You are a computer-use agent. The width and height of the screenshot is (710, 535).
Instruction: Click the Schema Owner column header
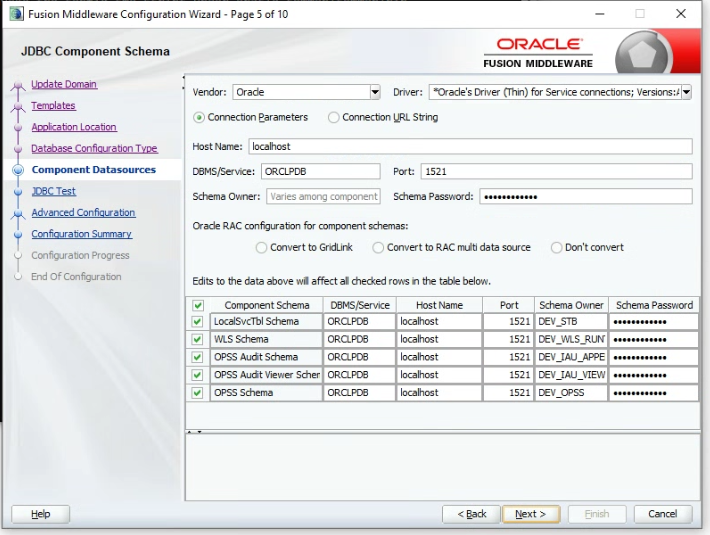pyautogui.click(x=571, y=306)
